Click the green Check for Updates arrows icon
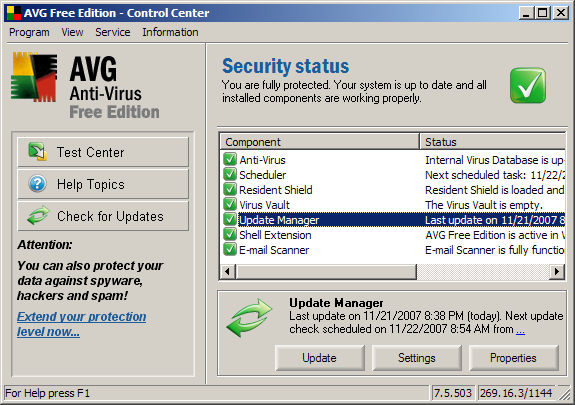The width and height of the screenshot is (575, 405). pos(38,215)
